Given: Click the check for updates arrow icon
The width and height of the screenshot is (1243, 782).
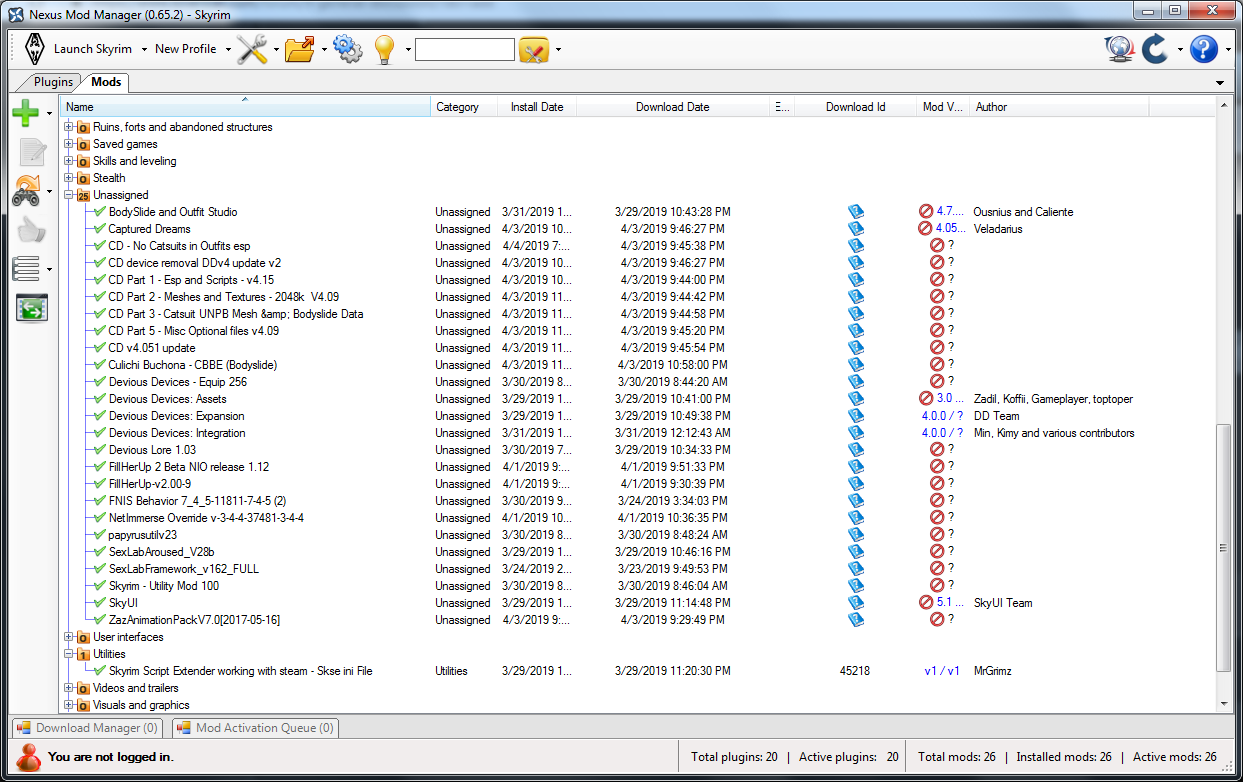Looking at the screenshot, I should coord(1155,49).
